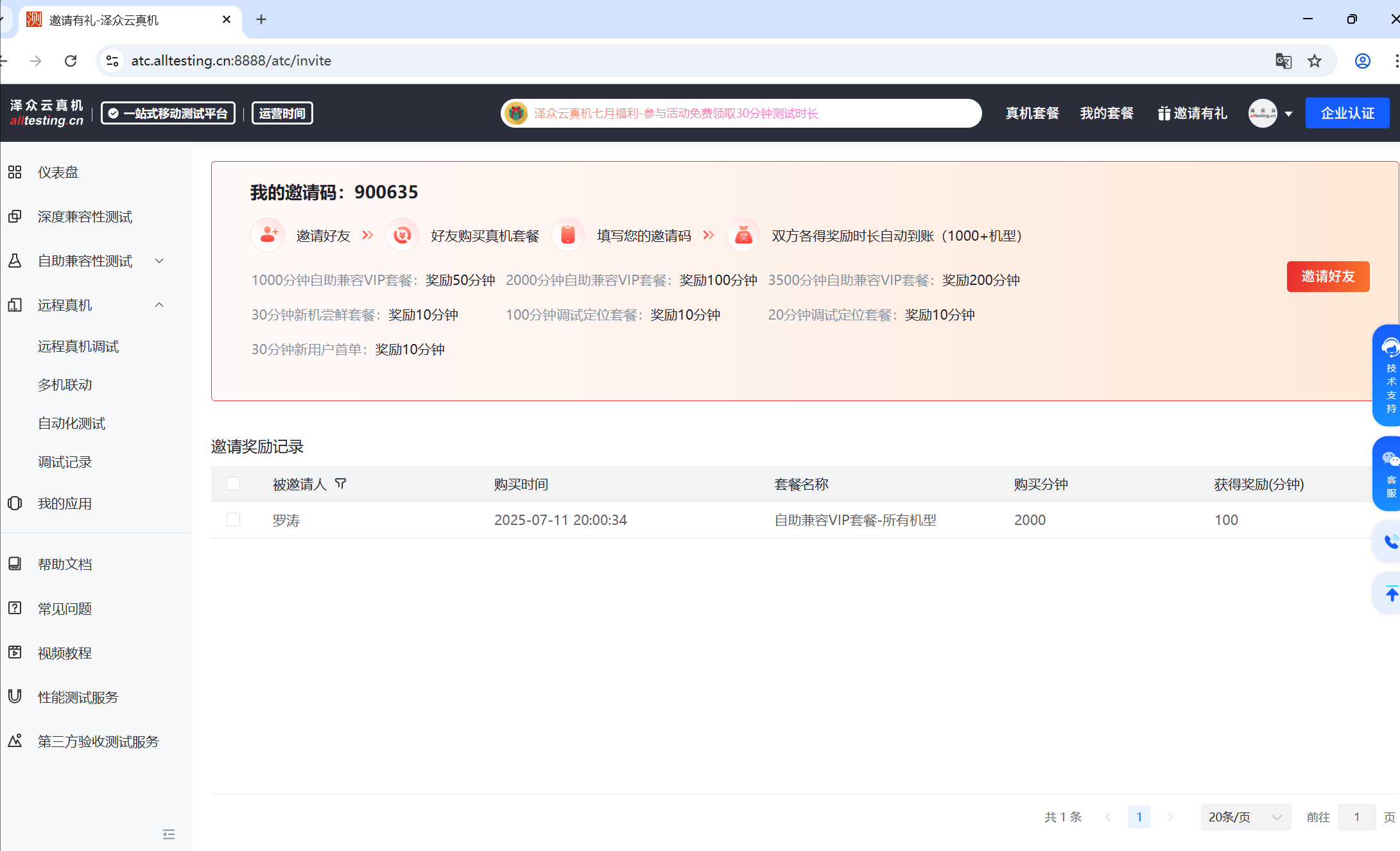This screenshot has width=1400, height=851.
Task: Click the 视频教程 play icon
Action: click(x=15, y=652)
